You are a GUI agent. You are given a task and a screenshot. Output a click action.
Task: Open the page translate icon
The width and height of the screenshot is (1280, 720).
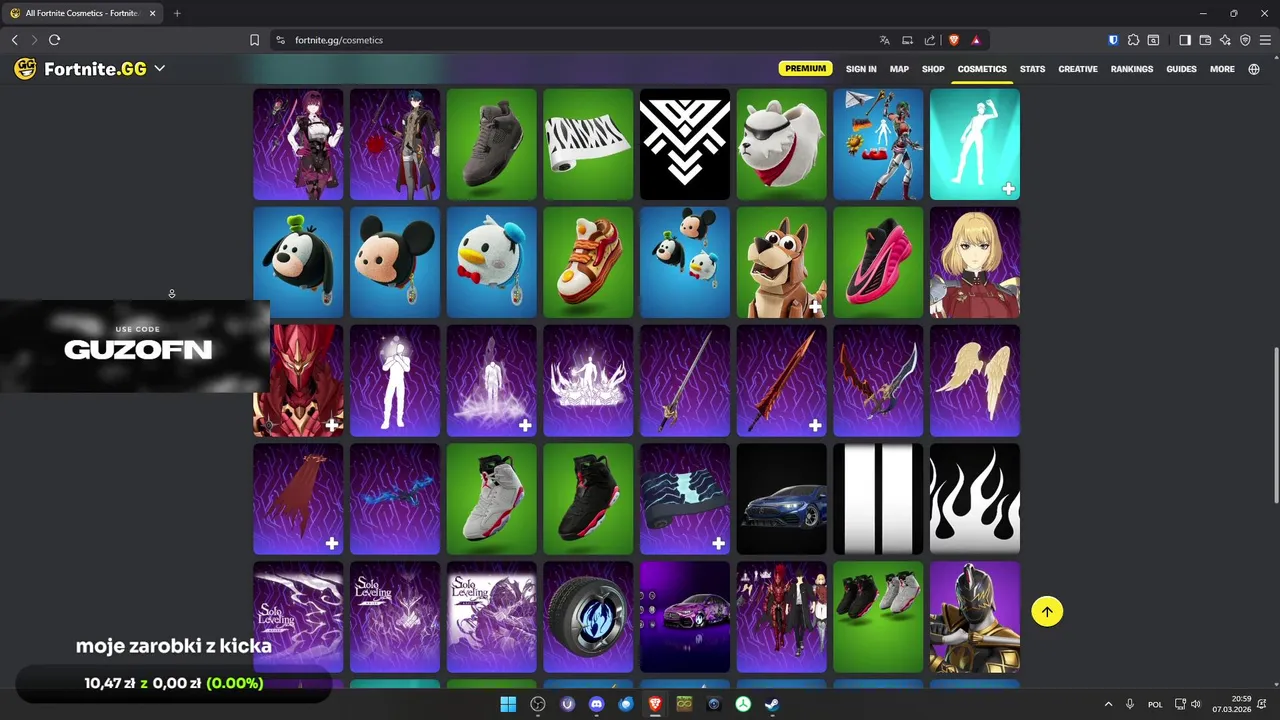point(884,40)
